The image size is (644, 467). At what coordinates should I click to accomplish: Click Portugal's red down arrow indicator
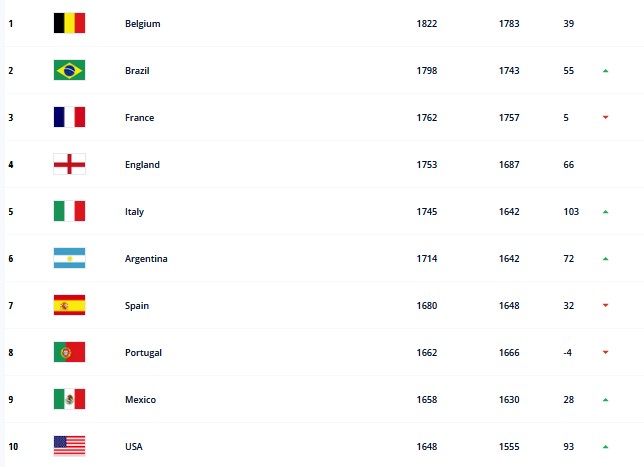[x=605, y=352]
